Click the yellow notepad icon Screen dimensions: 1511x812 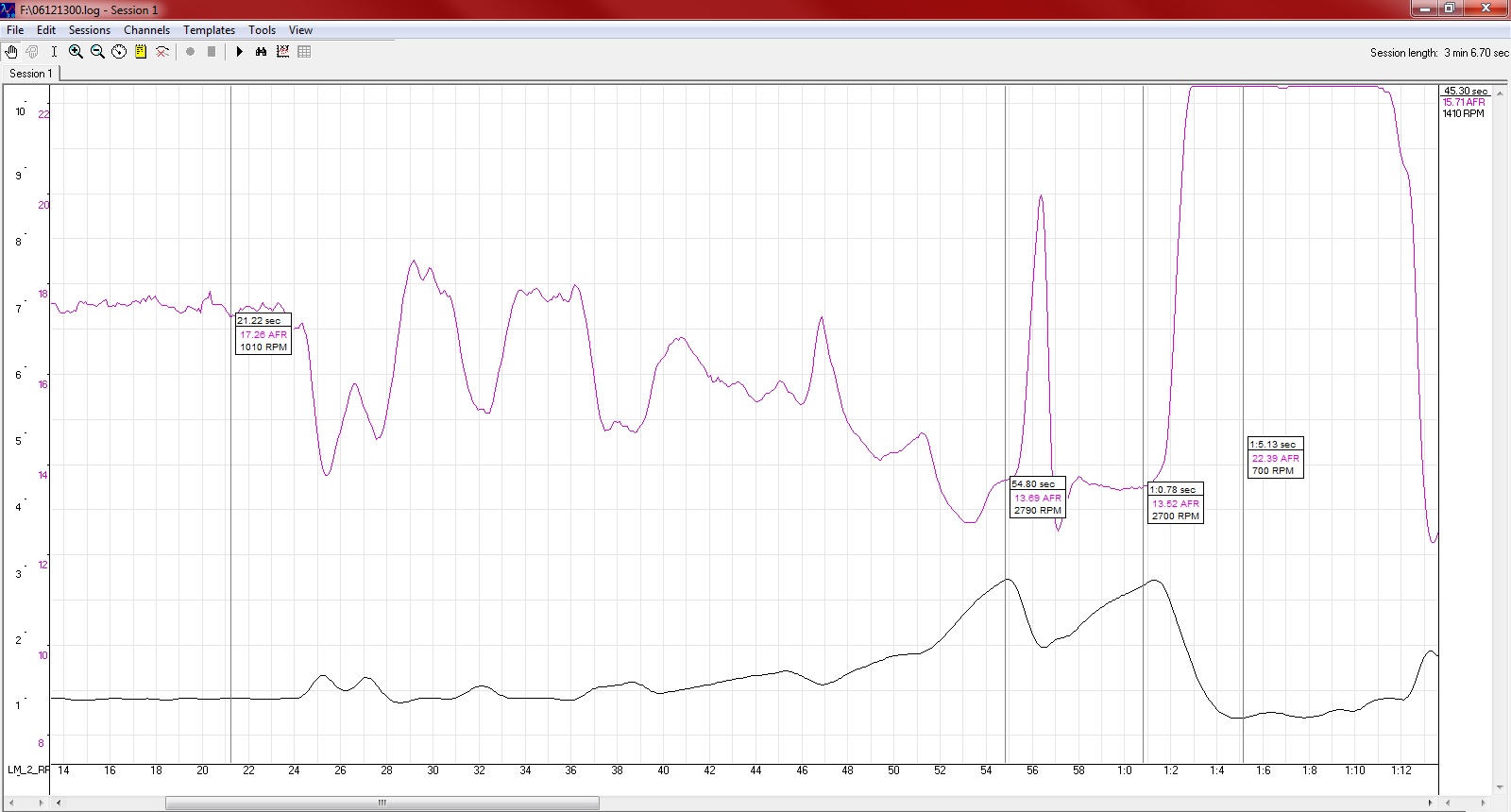coord(141,52)
